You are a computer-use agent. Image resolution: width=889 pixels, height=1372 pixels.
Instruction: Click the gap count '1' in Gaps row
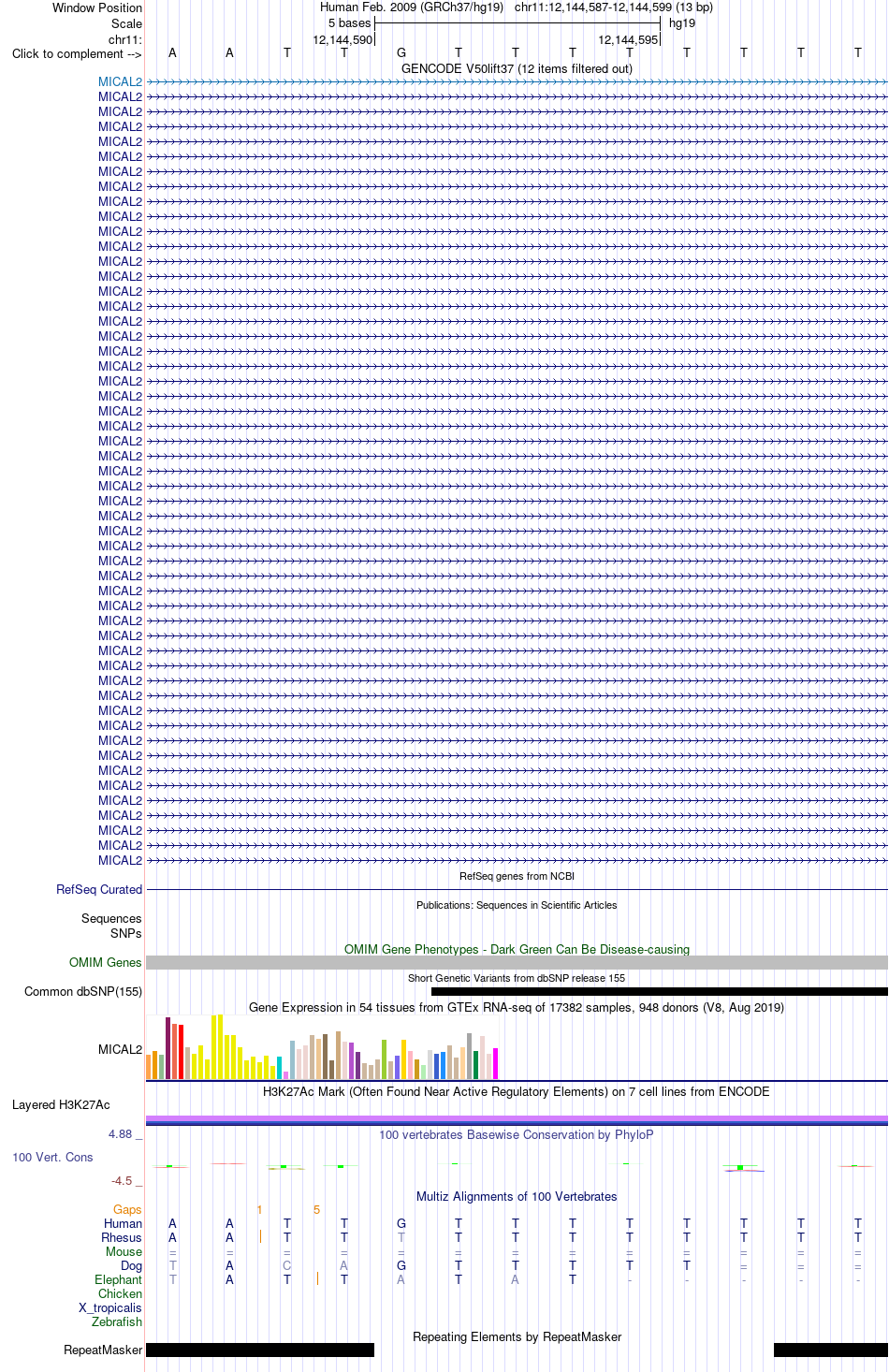[x=259, y=1209]
